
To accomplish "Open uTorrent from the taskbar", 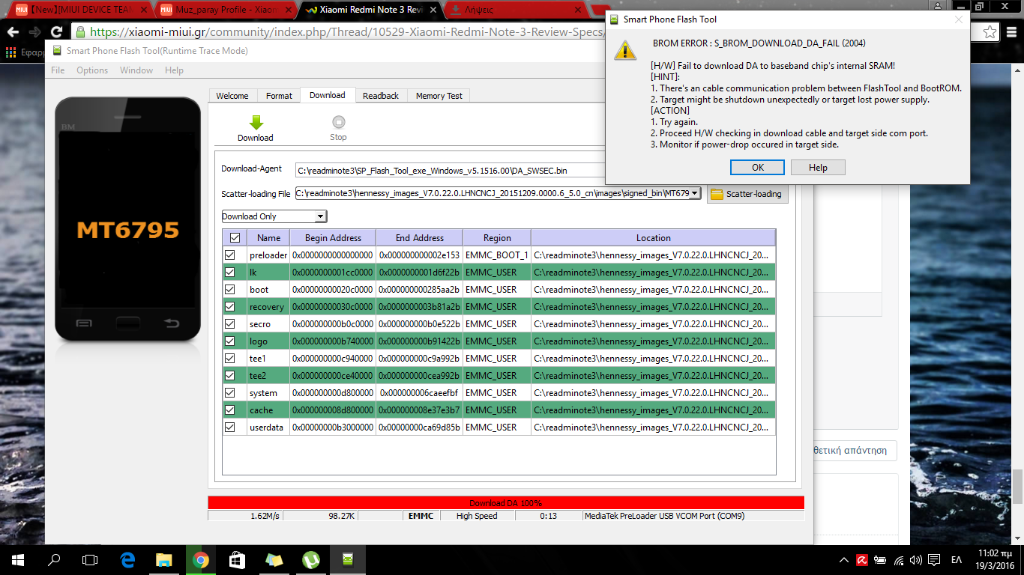I will coord(311,560).
